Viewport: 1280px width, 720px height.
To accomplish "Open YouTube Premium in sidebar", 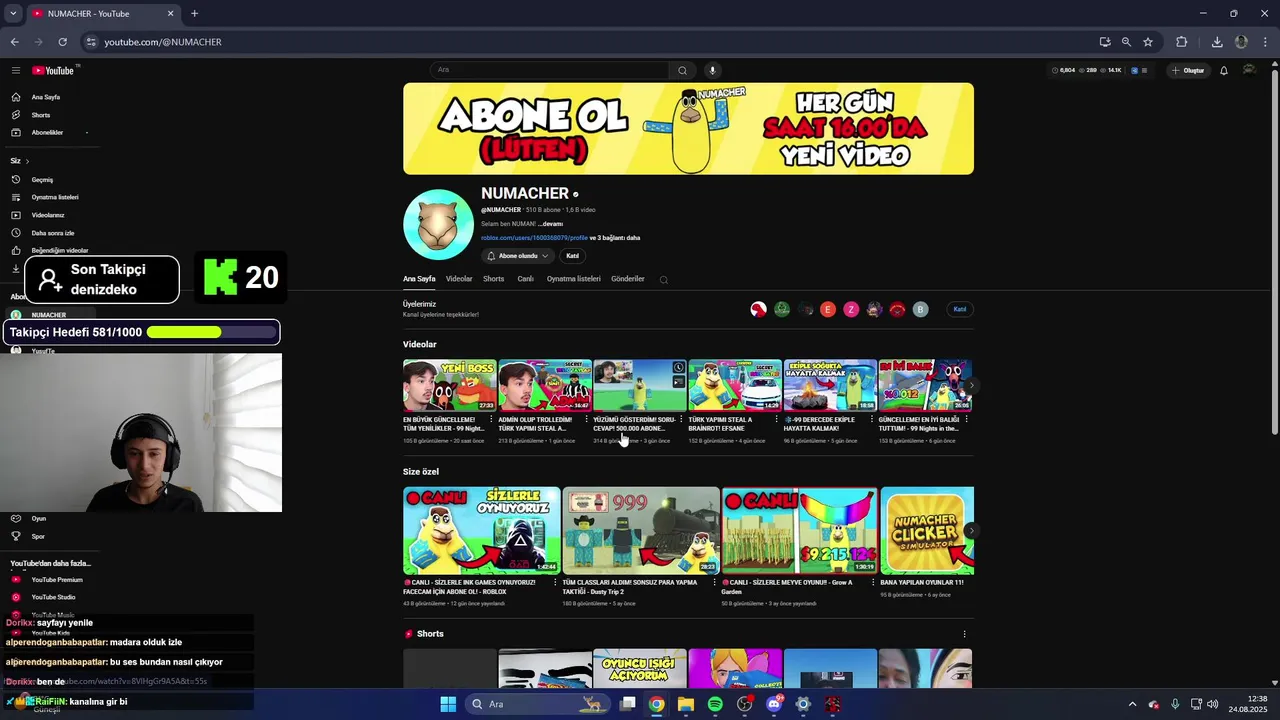I will [57, 580].
